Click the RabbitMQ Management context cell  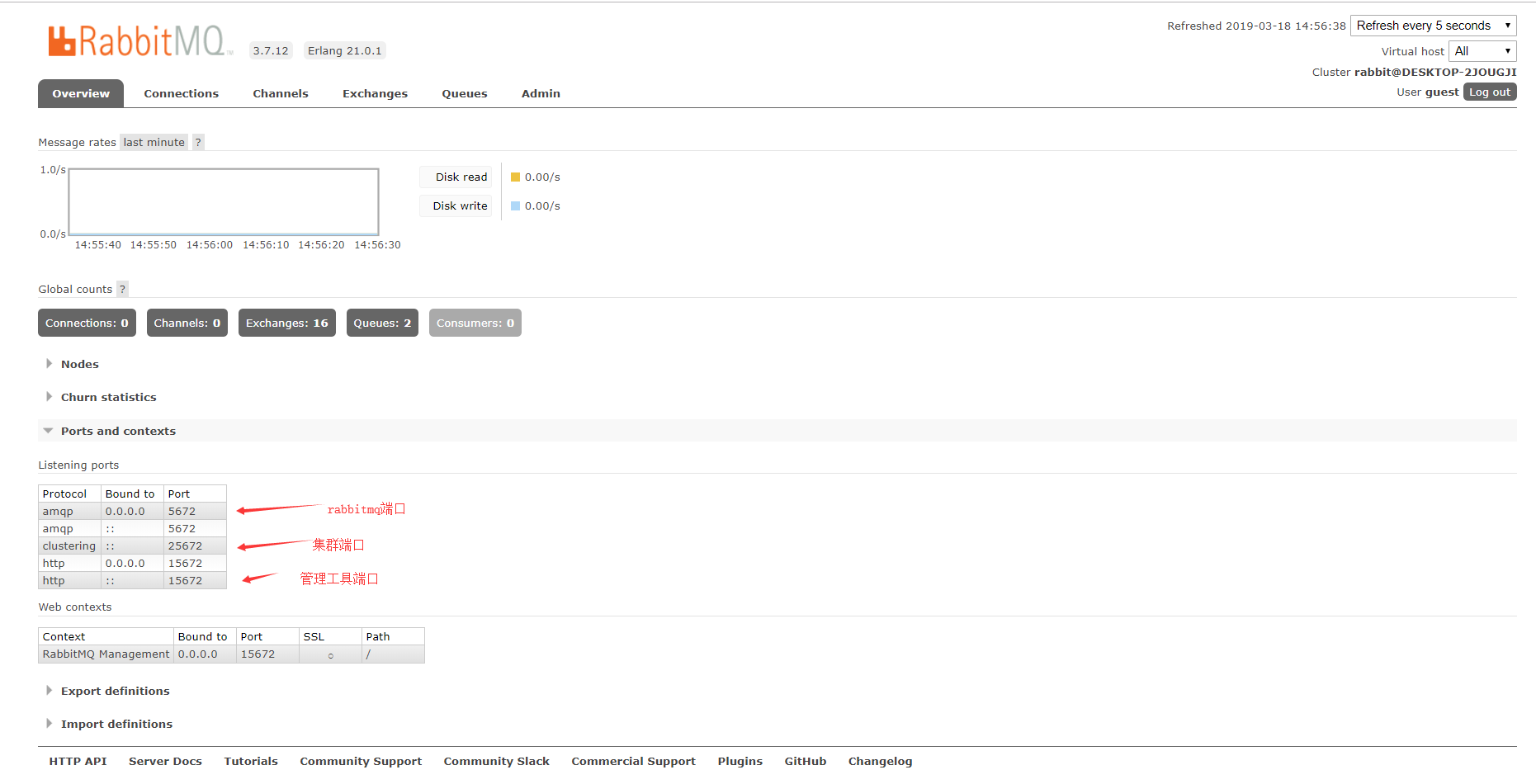(x=106, y=654)
